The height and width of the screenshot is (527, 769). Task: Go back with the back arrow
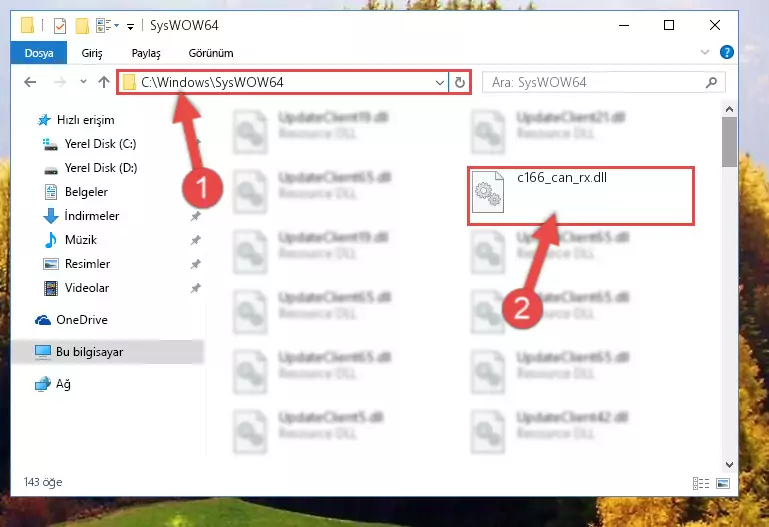click(30, 82)
